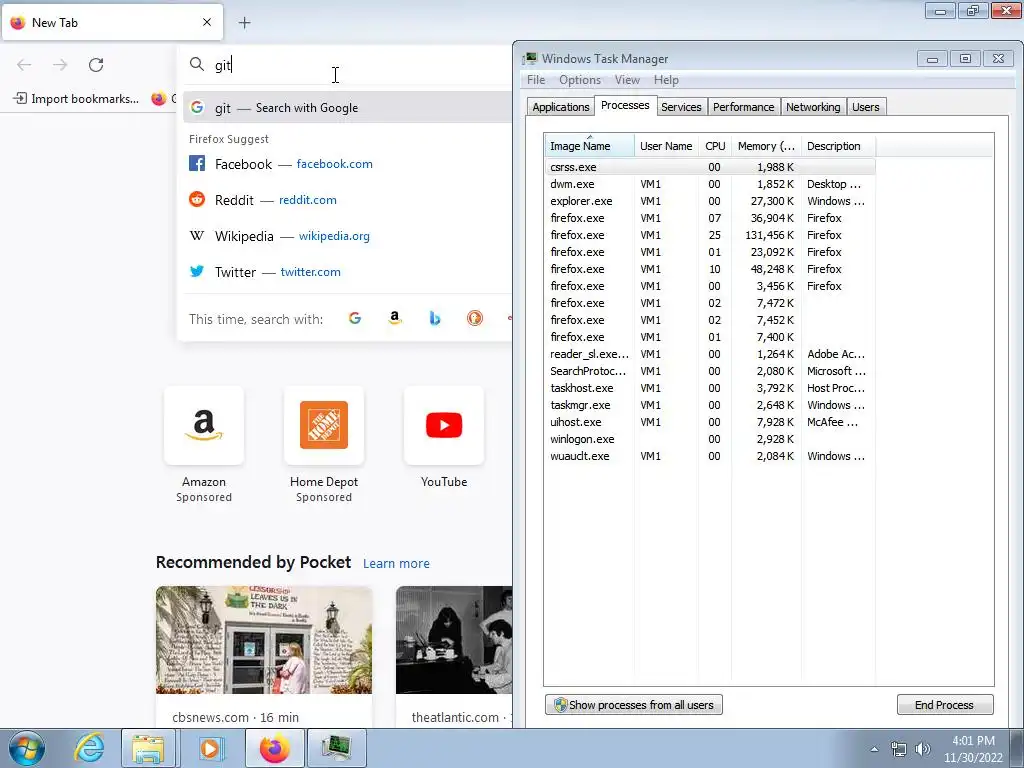The width and height of the screenshot is (1024, 768).
Task: Switch to the Networking tab
Action: click(813, 107)
